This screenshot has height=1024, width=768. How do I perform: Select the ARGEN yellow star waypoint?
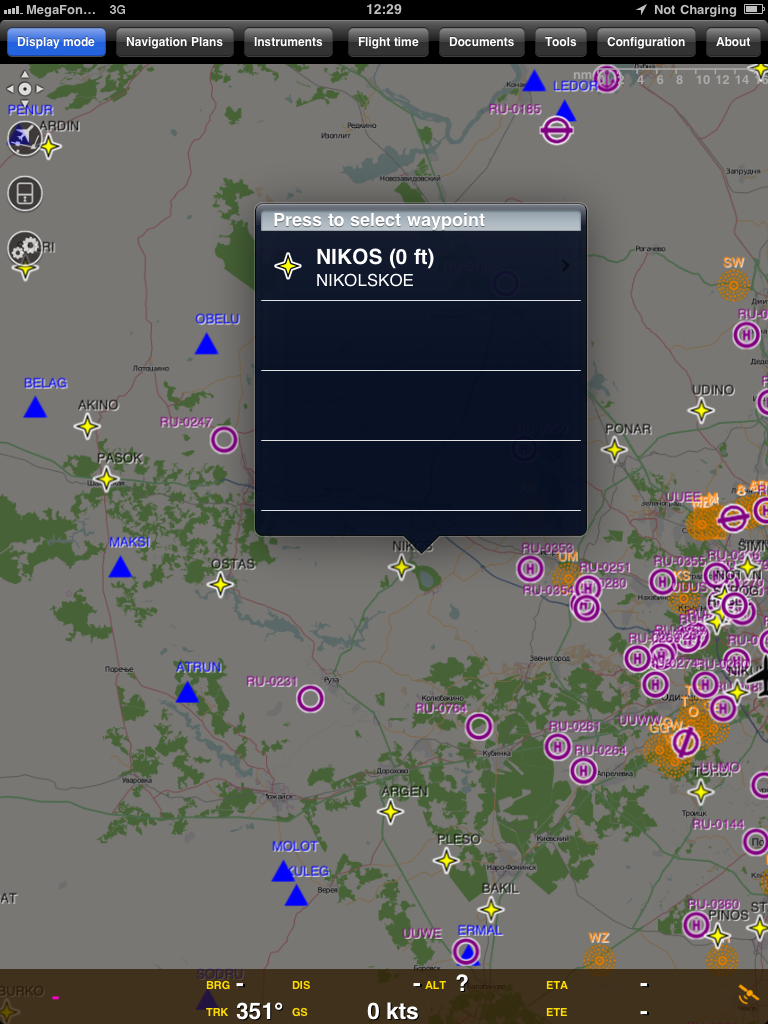tap(391, 811)
